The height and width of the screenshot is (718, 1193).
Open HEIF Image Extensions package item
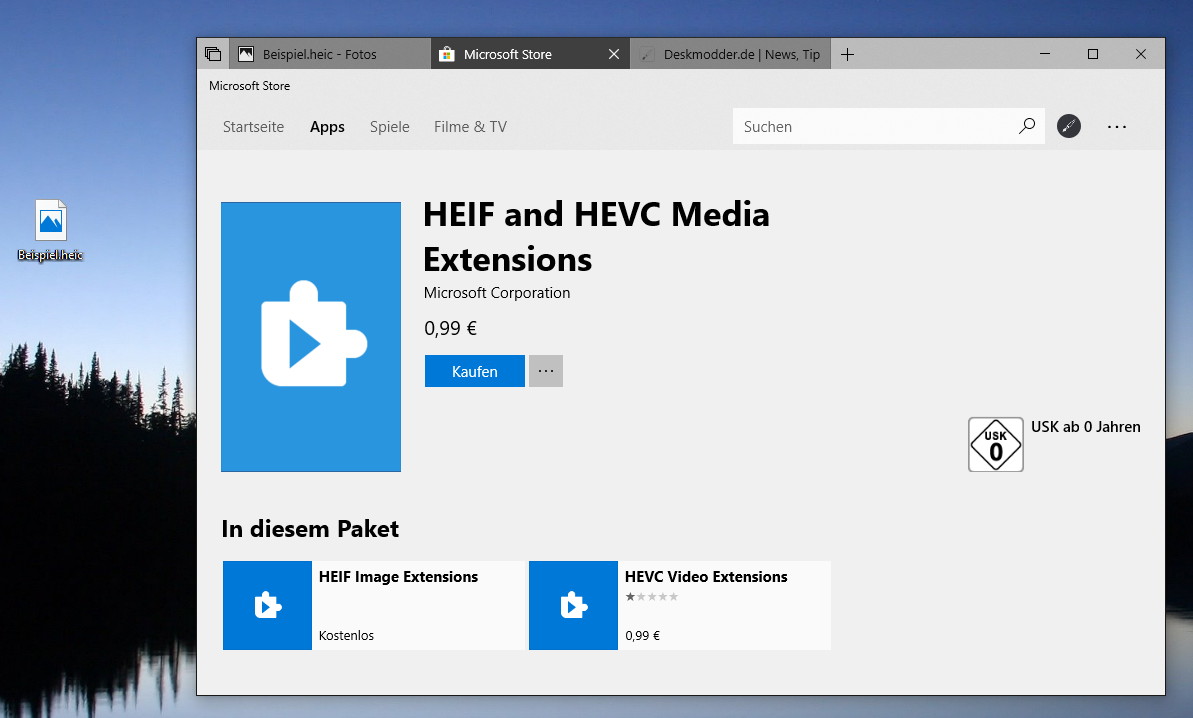click(374, 605)
